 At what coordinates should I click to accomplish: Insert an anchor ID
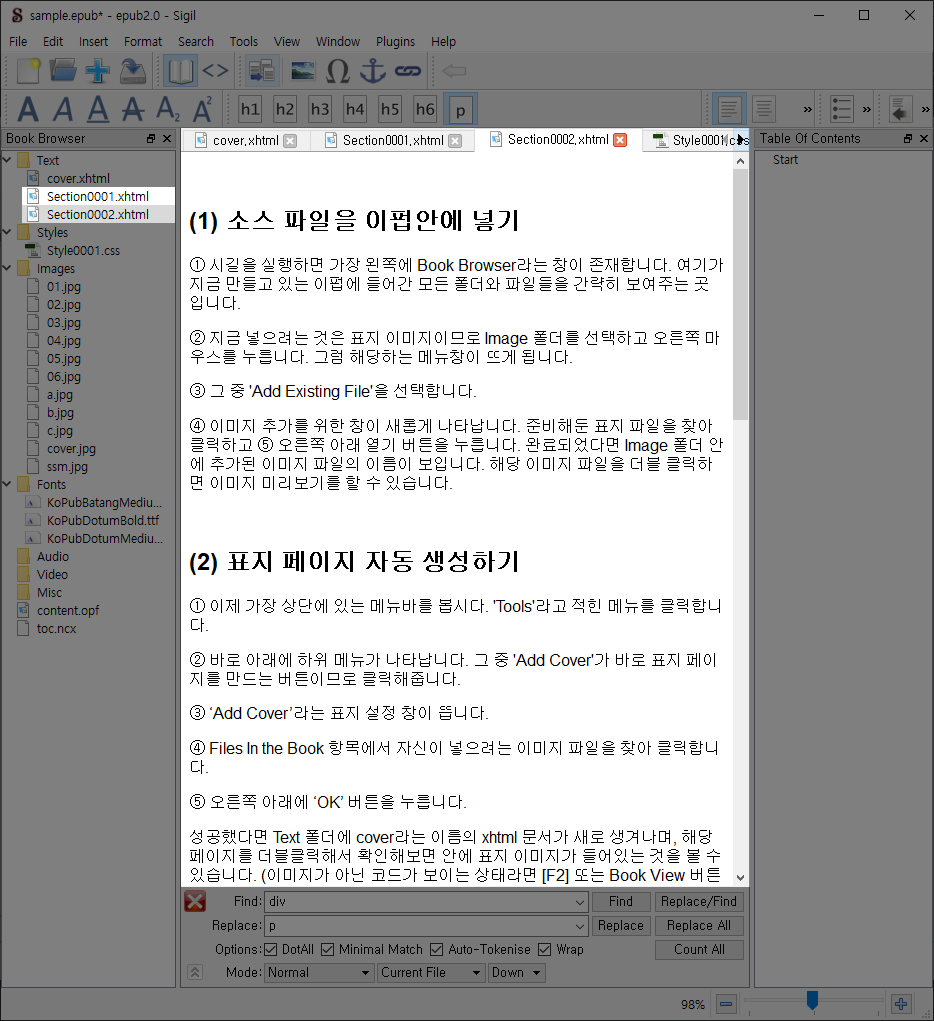pos(372,71)
